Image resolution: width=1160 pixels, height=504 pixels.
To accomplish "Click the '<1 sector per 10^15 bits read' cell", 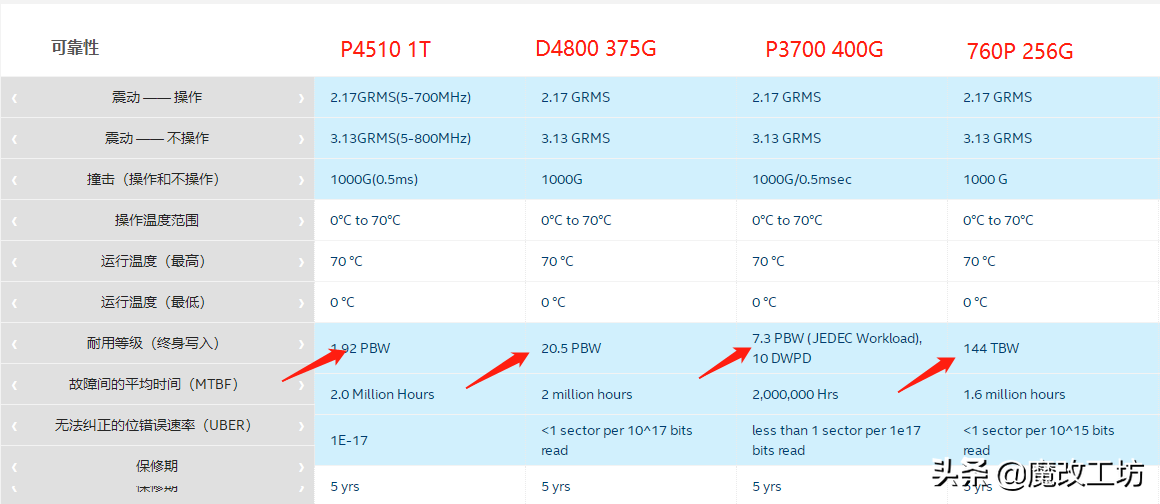I will 1039,440.
